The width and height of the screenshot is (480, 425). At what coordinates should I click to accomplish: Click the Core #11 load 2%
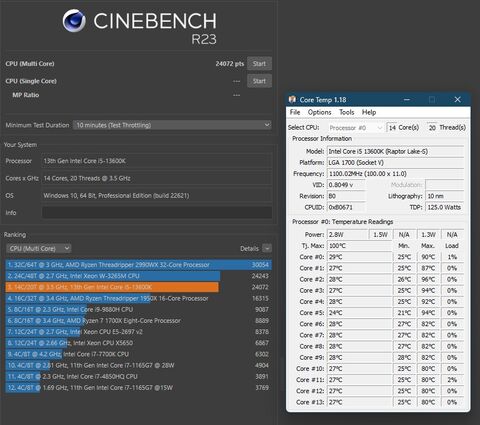(452, 380)
